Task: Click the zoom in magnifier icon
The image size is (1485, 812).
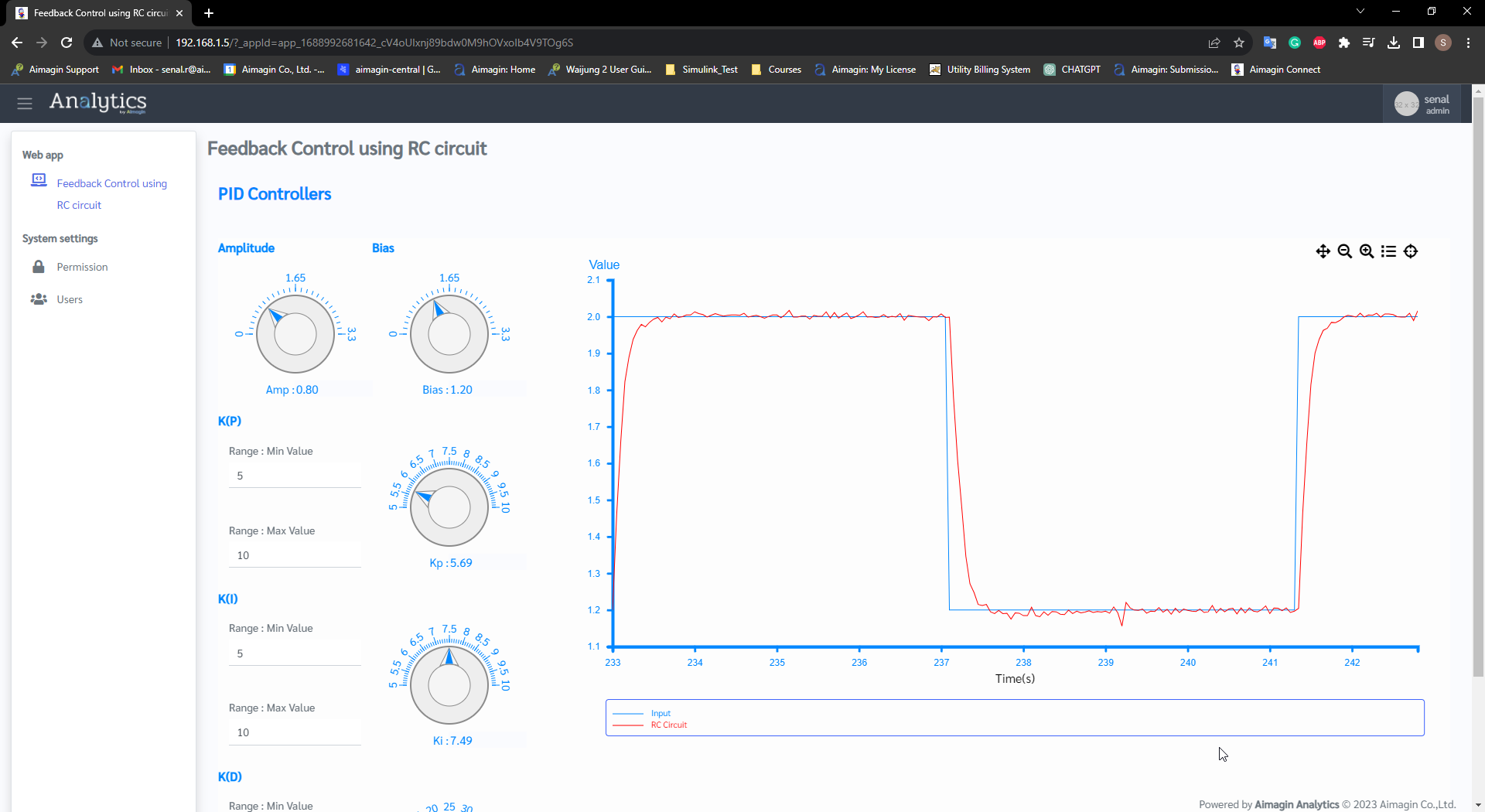Action: pyautogui.click(x=1367, y=251)
